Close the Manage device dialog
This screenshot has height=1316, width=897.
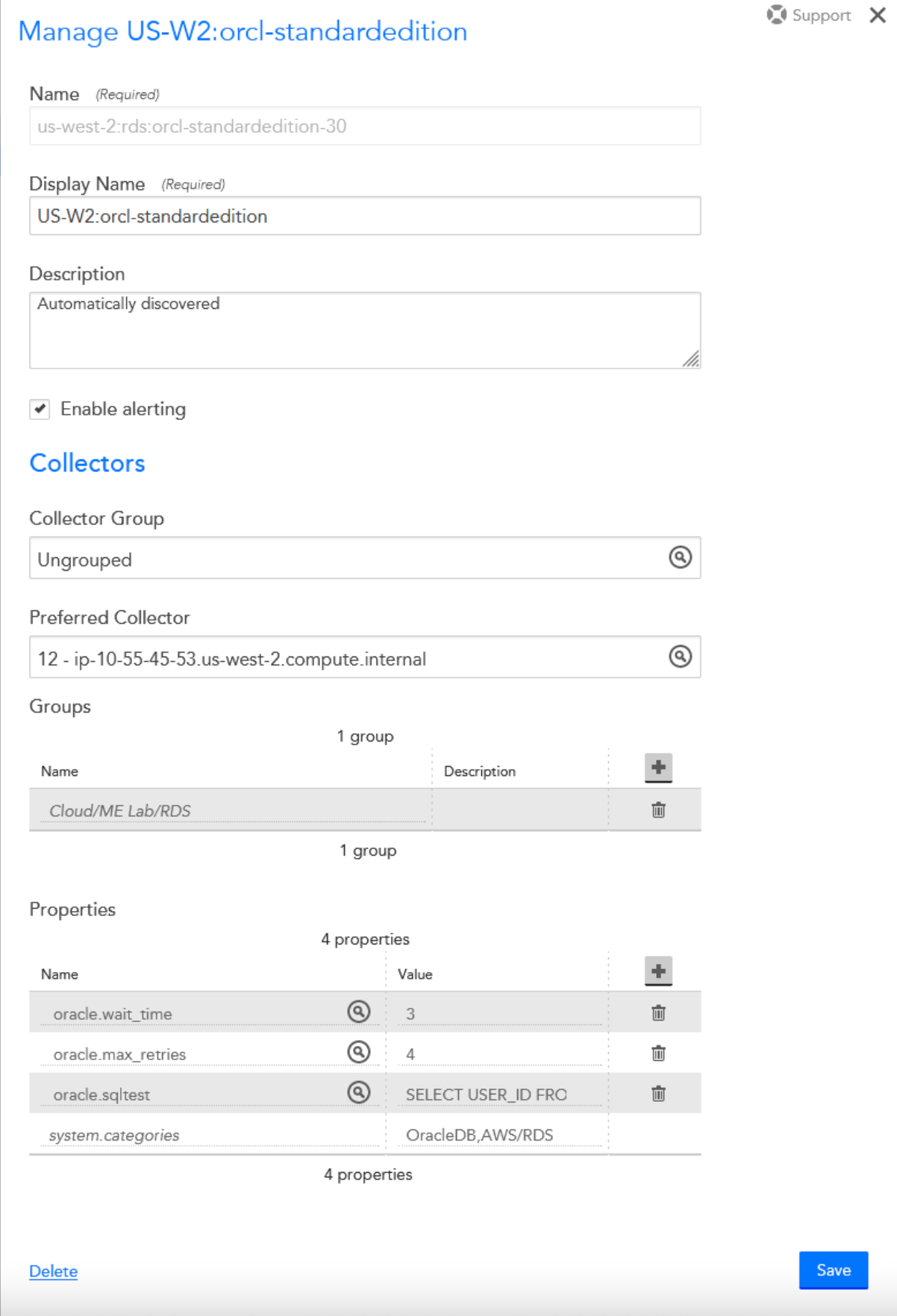(x=878, y=16)
